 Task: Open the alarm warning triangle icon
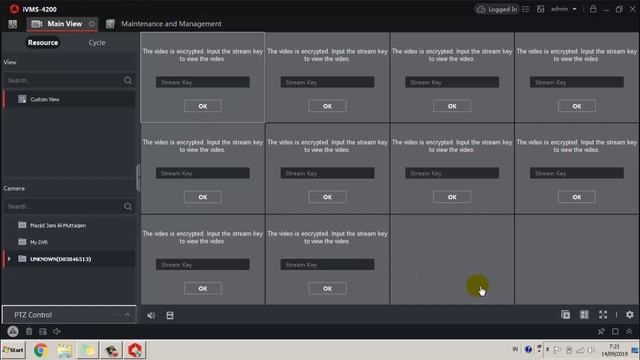13,331
